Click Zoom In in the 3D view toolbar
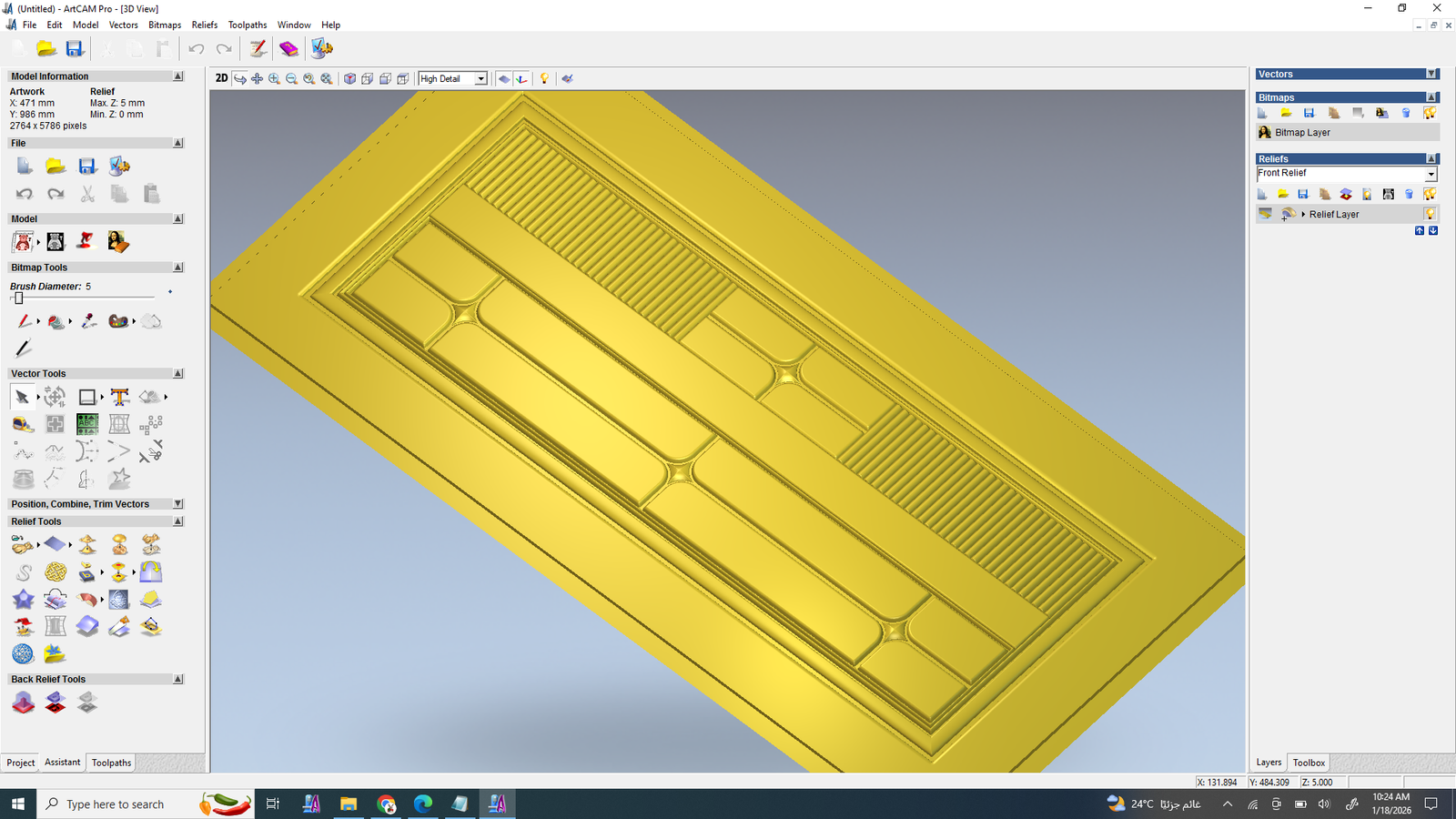This screenshot has width=1456, height=819. 274,79
